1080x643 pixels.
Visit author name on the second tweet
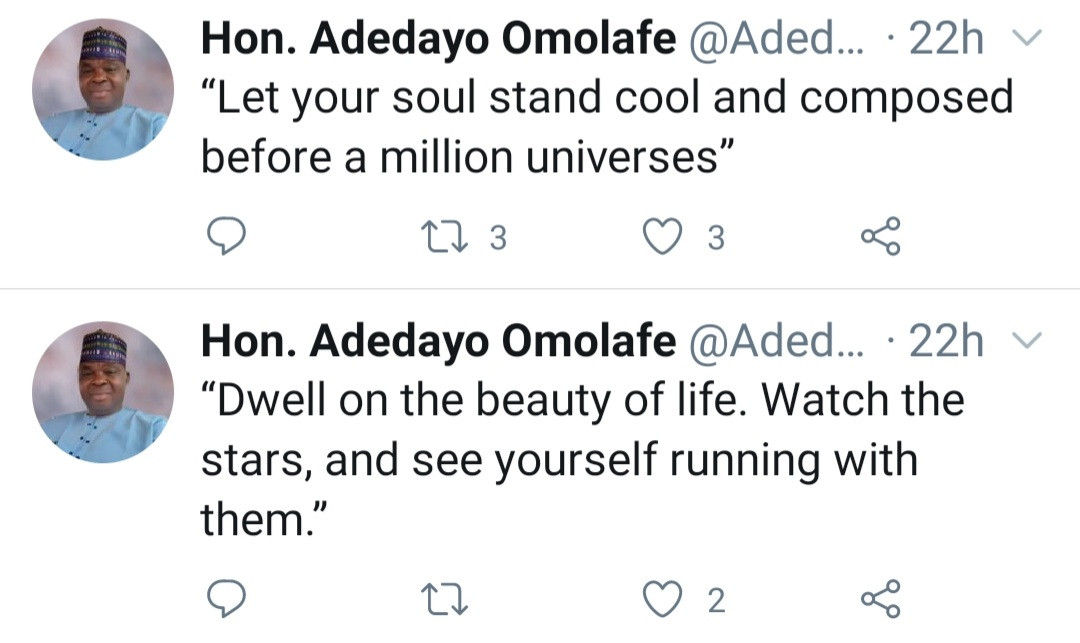438,342
